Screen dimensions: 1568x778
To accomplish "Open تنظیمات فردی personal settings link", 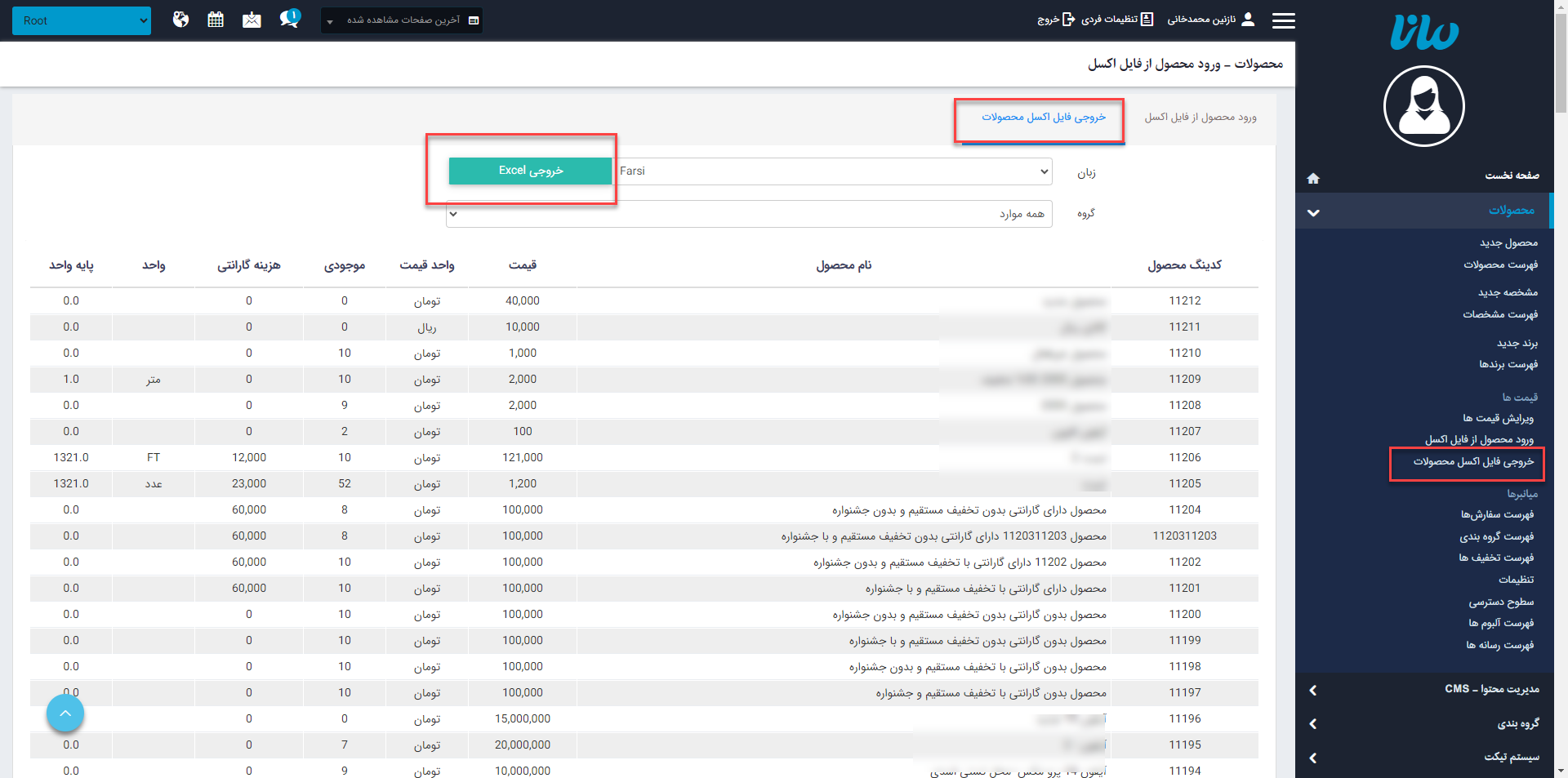I will tap(1117, 20).
